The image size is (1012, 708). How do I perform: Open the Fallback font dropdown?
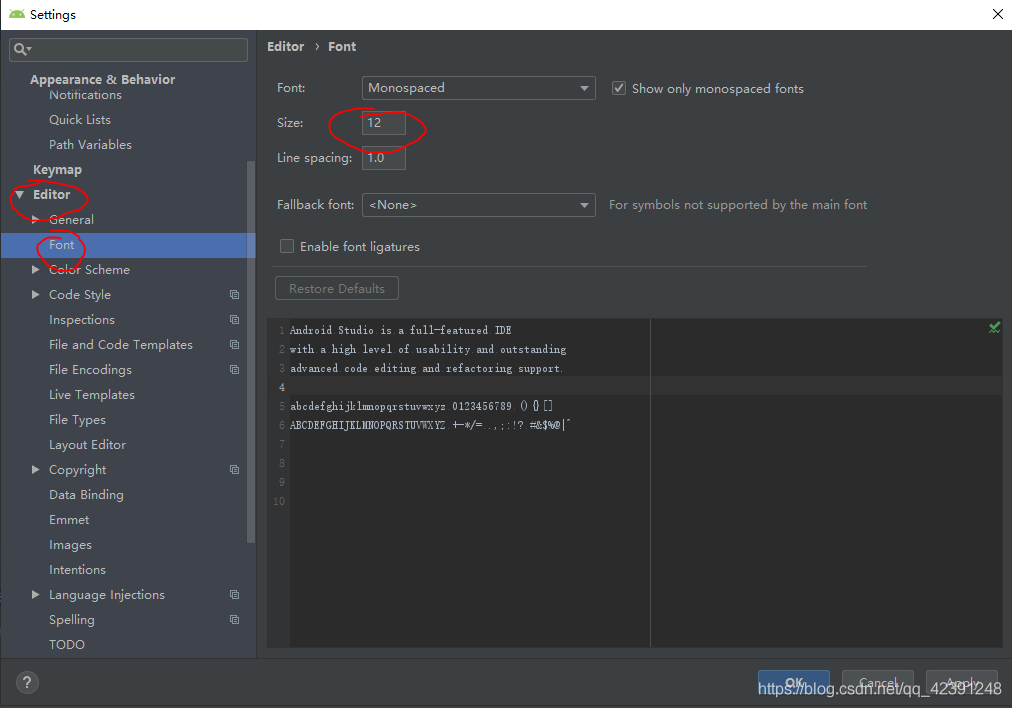(x=478, y=204)
